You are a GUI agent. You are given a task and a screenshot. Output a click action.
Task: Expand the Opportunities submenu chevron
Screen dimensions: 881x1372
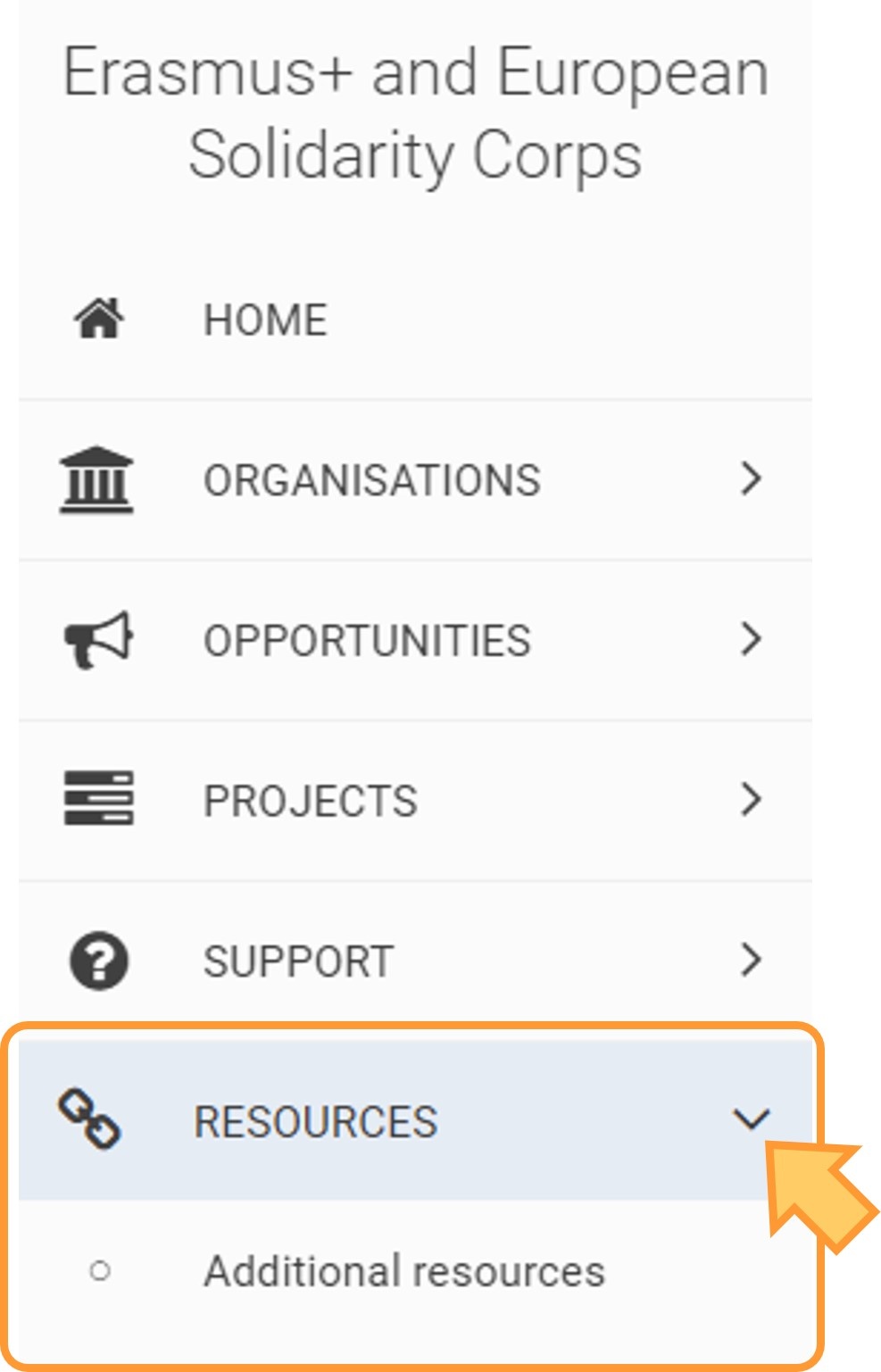(752, 639)
